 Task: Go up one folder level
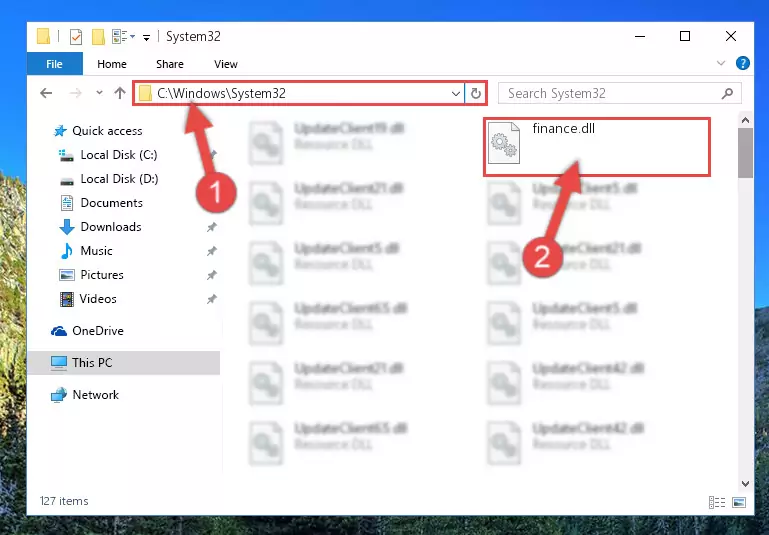pos(120,93)
